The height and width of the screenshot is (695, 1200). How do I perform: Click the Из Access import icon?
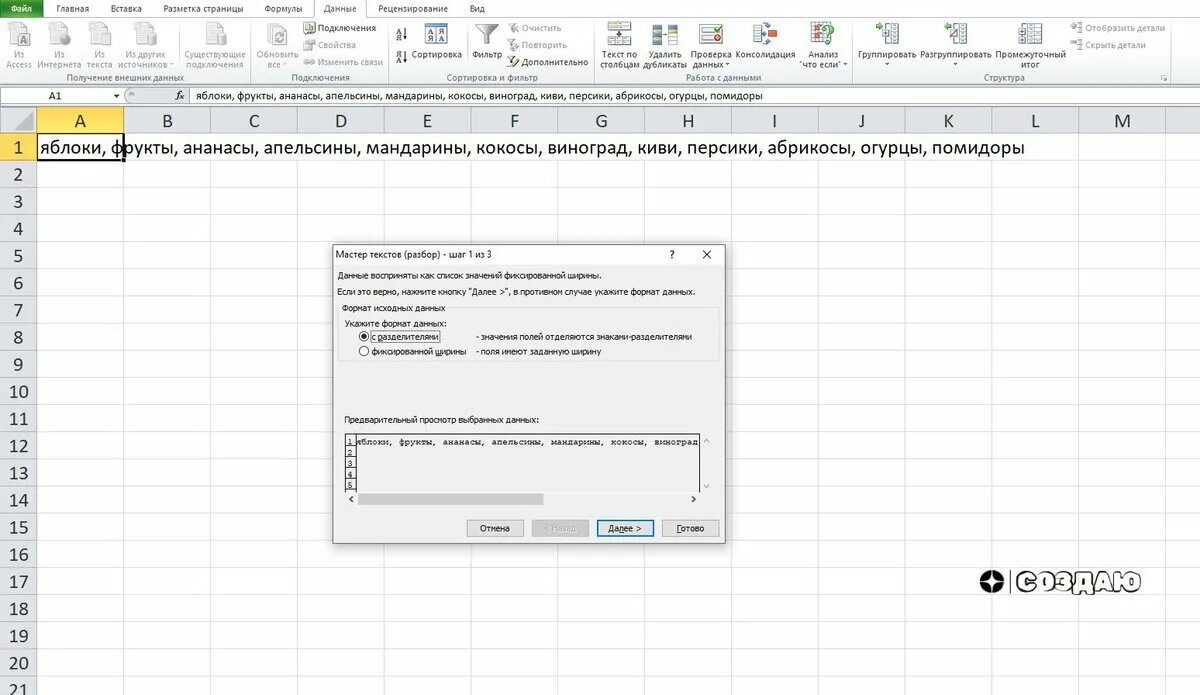coord(19,46)
